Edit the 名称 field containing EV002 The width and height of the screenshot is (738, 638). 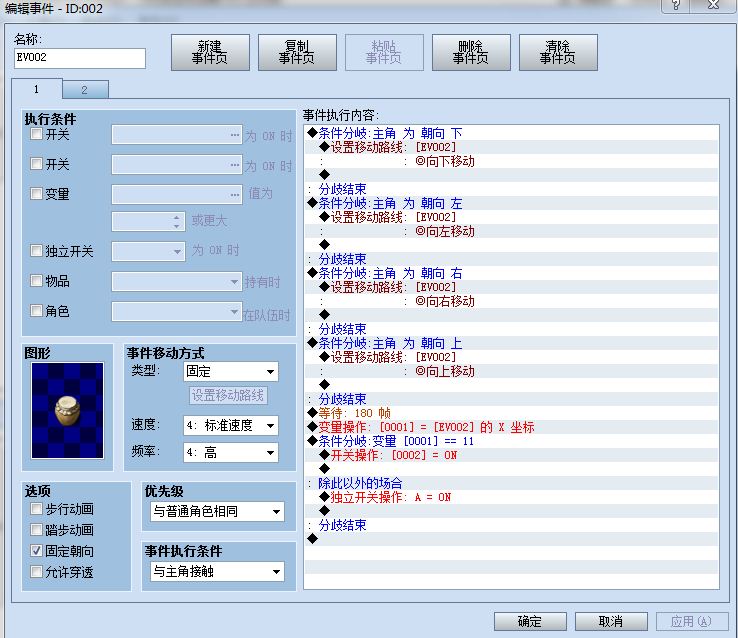80,58
